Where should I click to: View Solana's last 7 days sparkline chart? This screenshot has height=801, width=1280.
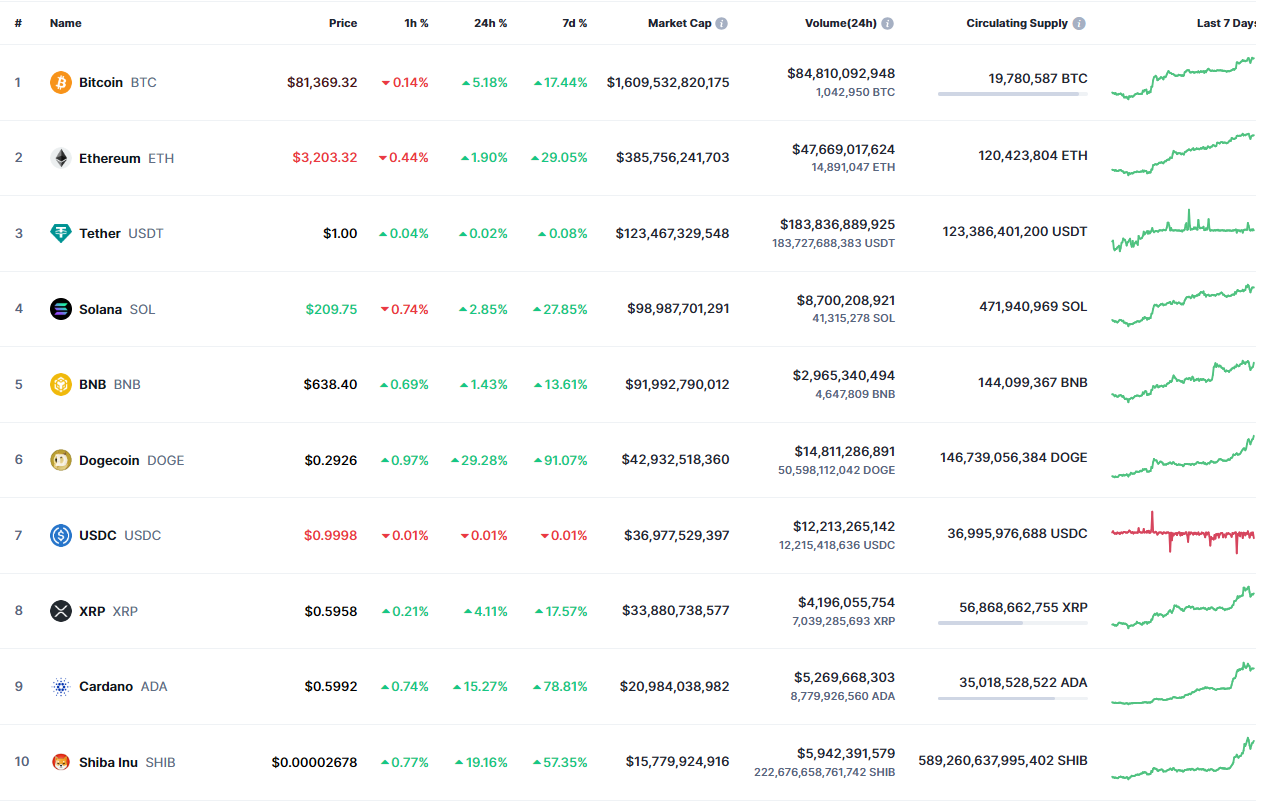click(1184, 305)
